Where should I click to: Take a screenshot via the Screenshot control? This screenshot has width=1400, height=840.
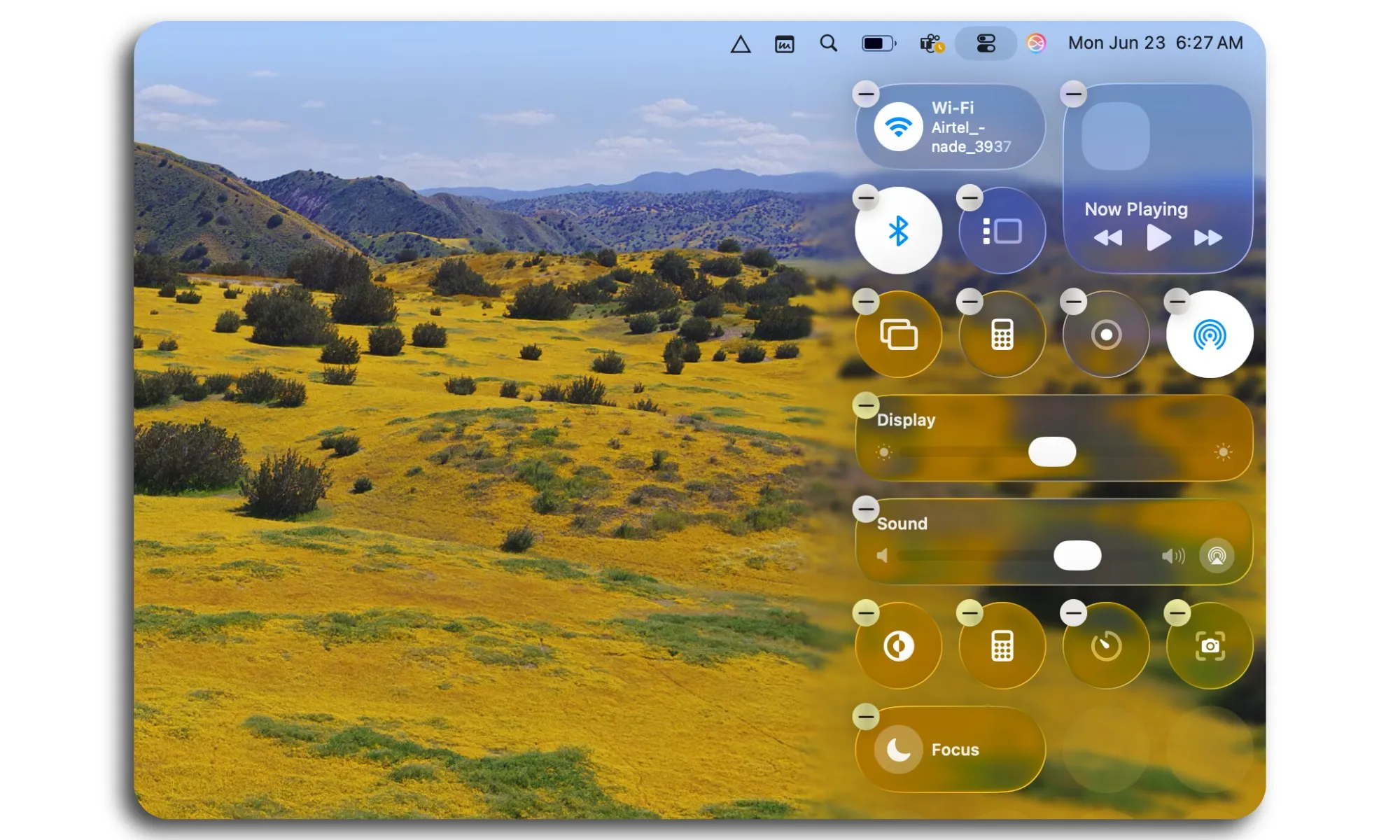pyautogui.click(x=1209, y=645)
